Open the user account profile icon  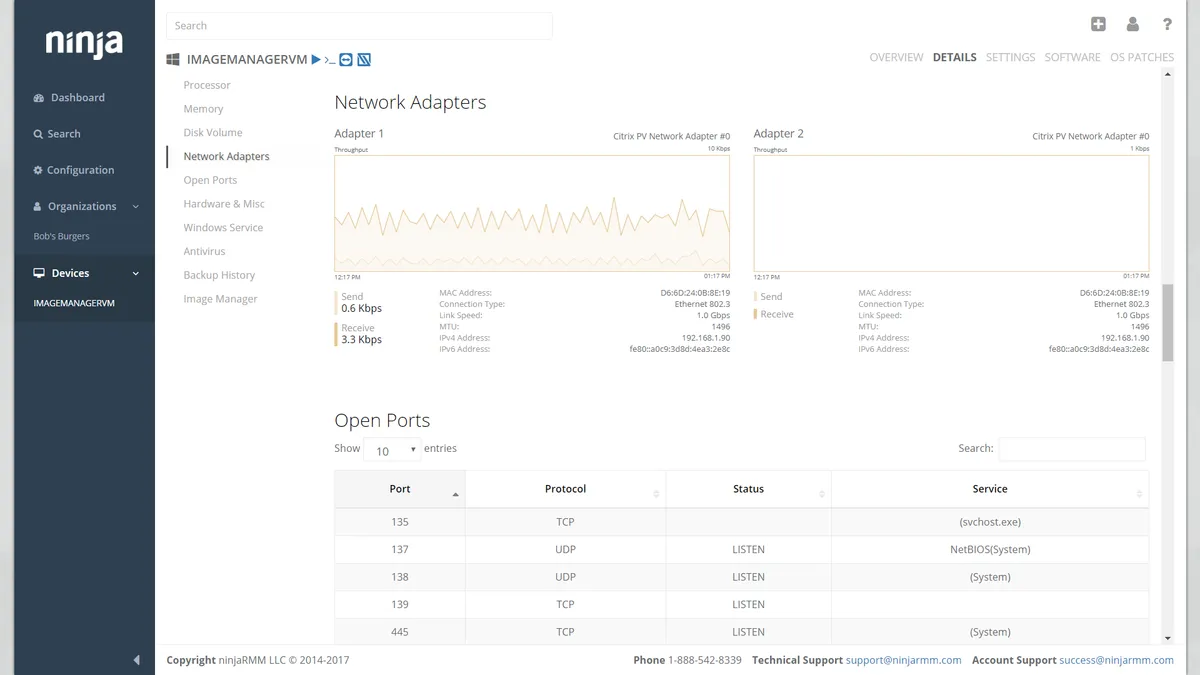click(1132, 25)
